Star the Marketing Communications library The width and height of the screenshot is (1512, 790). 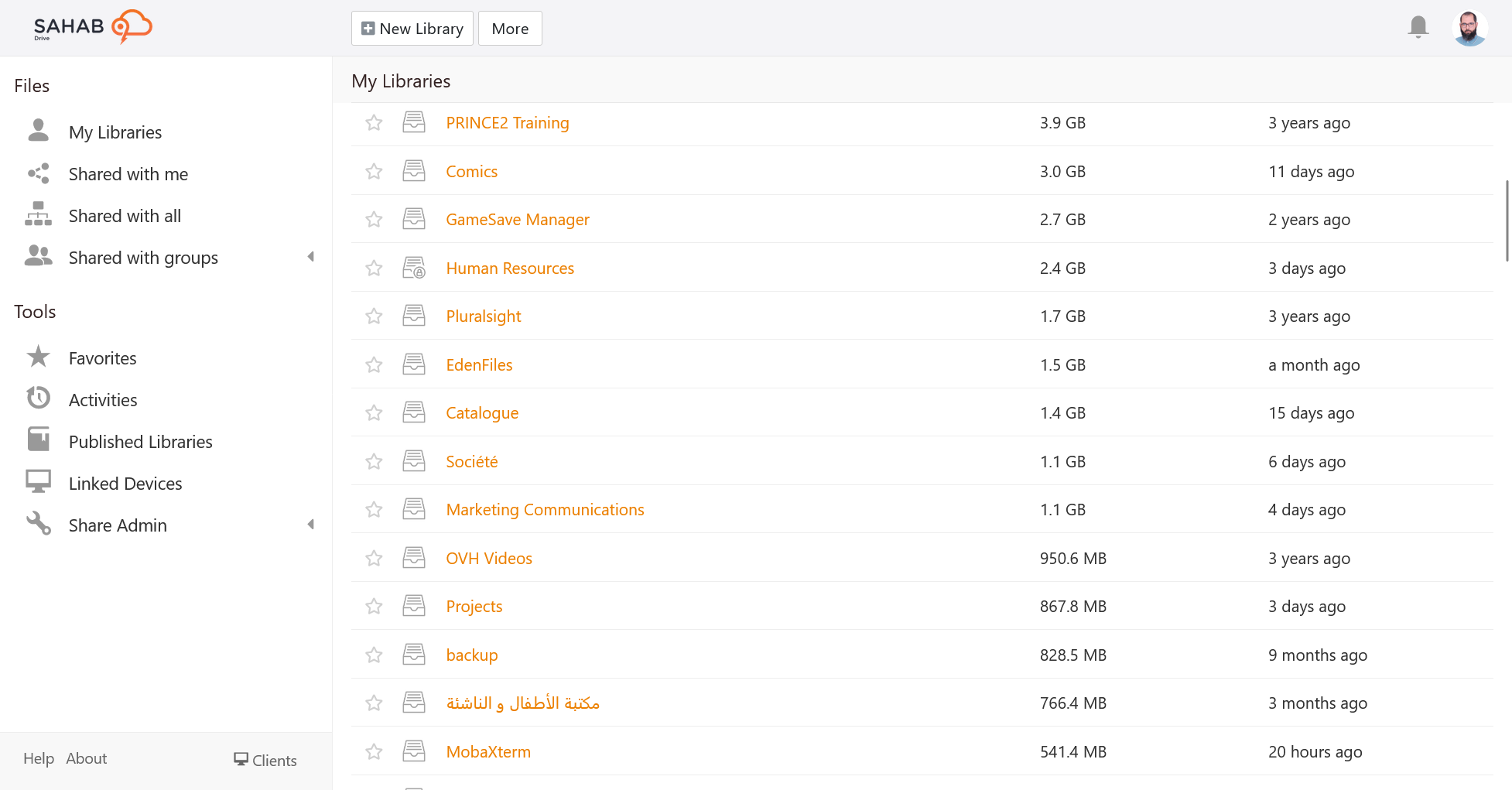tap(374, 510)
